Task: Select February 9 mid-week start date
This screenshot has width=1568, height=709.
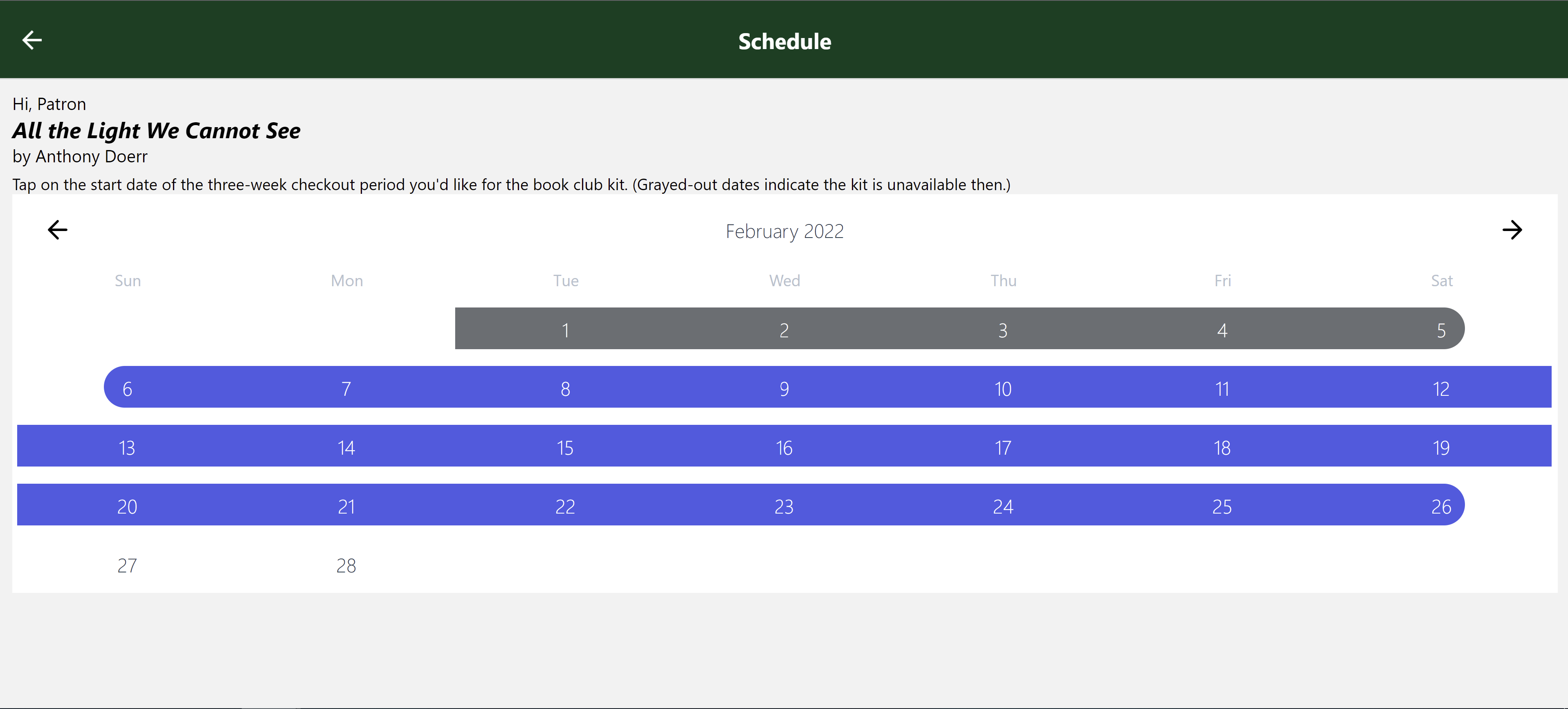Action: pyautogui.click(x=784, y=388)
